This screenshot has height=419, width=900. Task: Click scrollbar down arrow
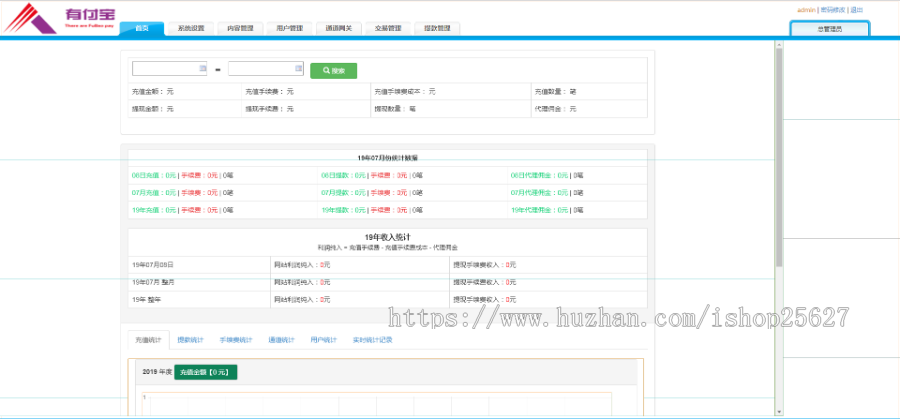coord(779,412)
